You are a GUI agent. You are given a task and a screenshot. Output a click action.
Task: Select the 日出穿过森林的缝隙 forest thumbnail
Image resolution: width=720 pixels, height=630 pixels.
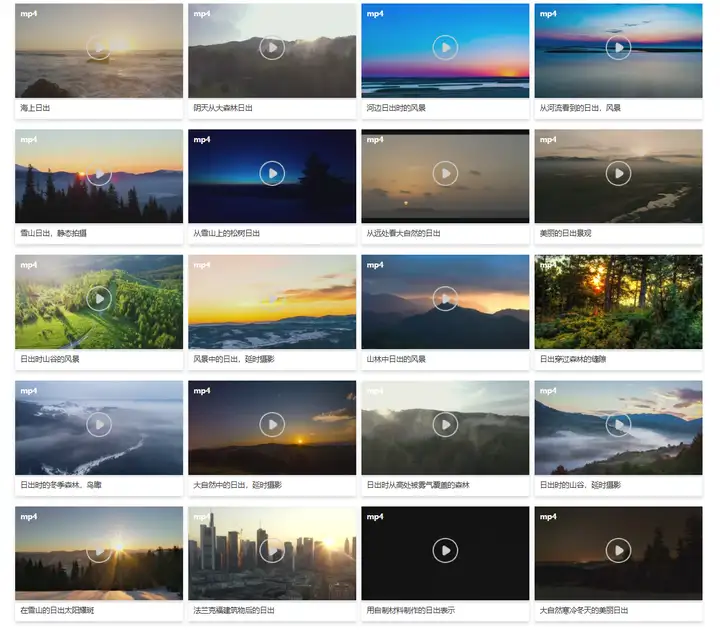(x=618, y=302)
